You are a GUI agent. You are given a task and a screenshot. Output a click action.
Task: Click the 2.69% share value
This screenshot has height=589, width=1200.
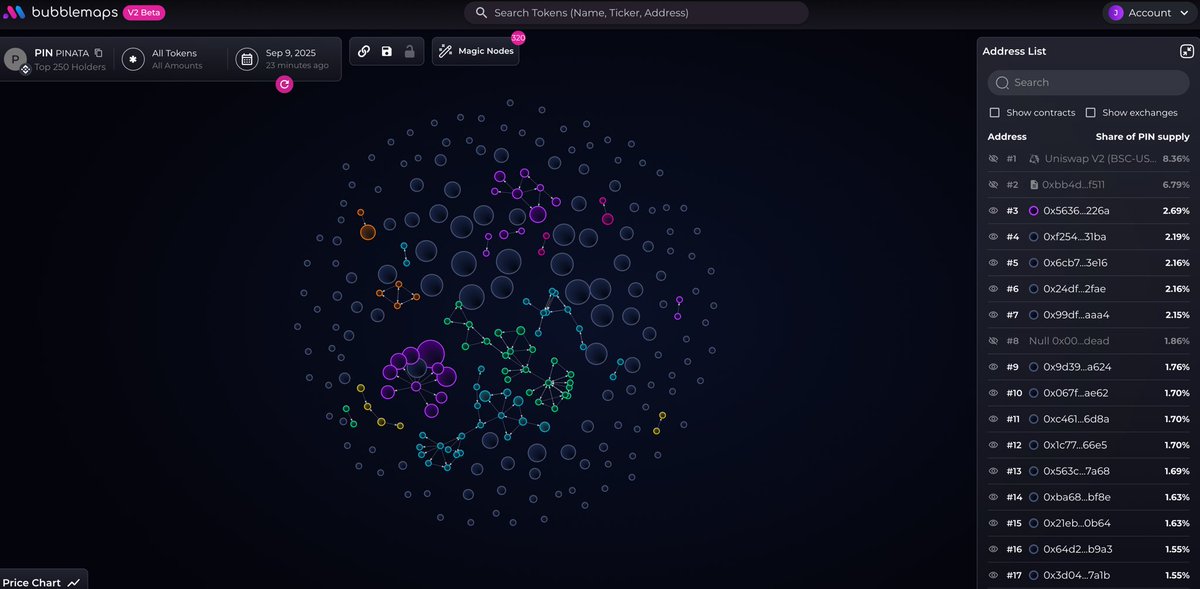(x=1176, y=211)
